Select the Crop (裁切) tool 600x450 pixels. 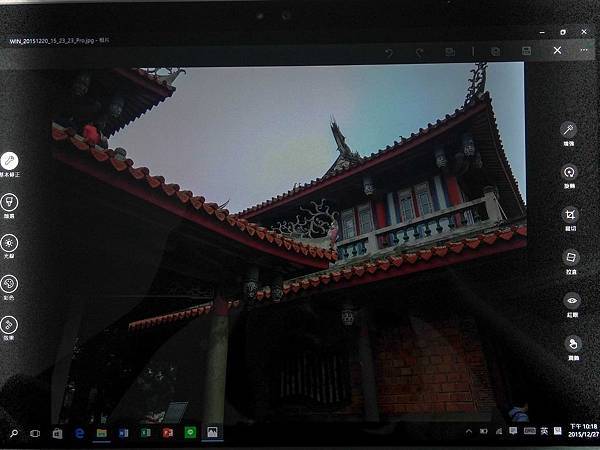coord(570,218)
